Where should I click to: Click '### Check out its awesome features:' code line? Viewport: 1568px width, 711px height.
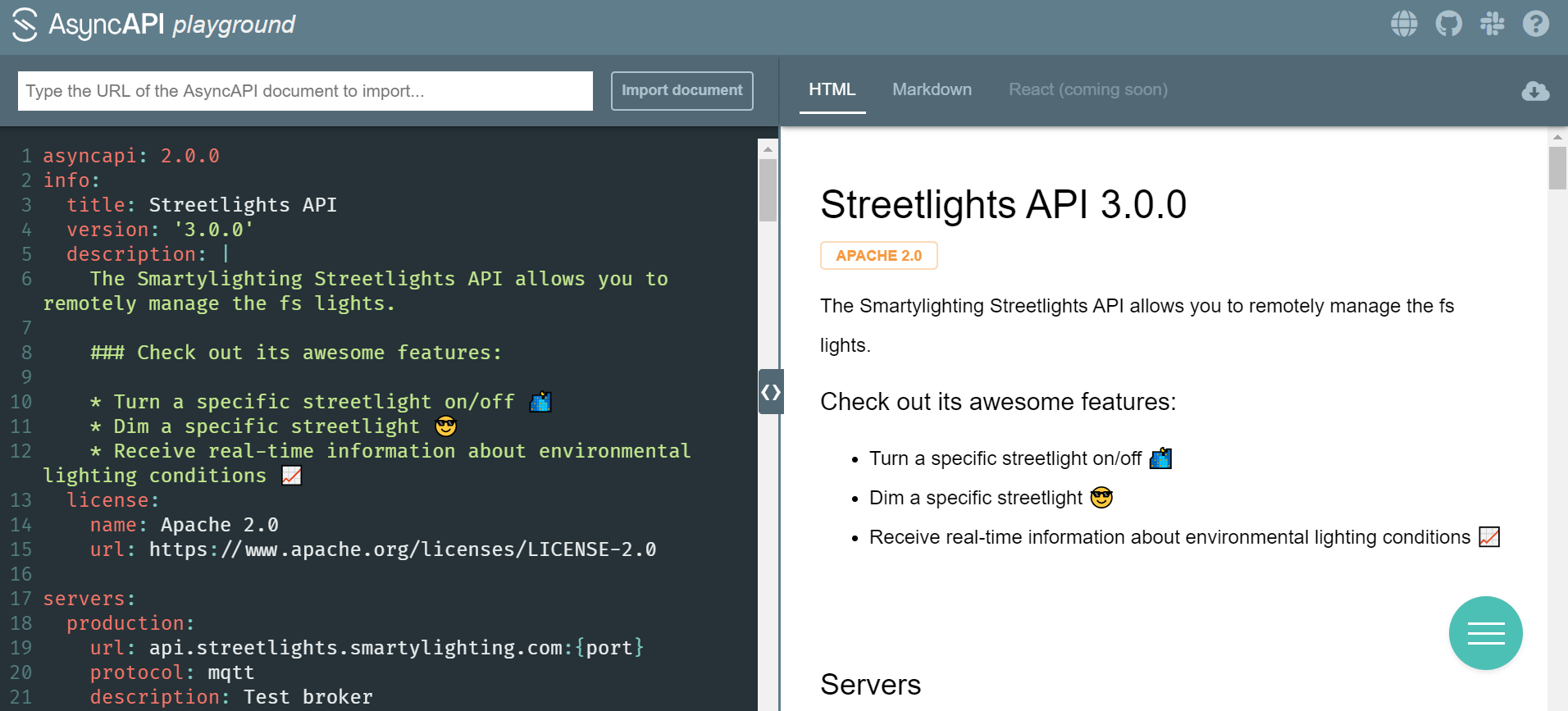coord(295,353)
